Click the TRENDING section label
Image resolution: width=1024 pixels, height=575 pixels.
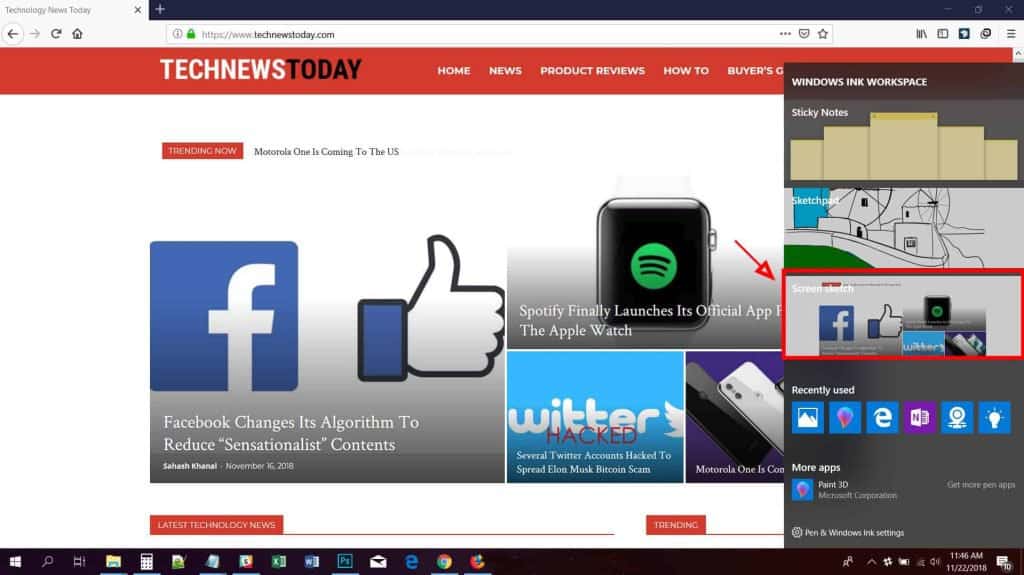675,525
